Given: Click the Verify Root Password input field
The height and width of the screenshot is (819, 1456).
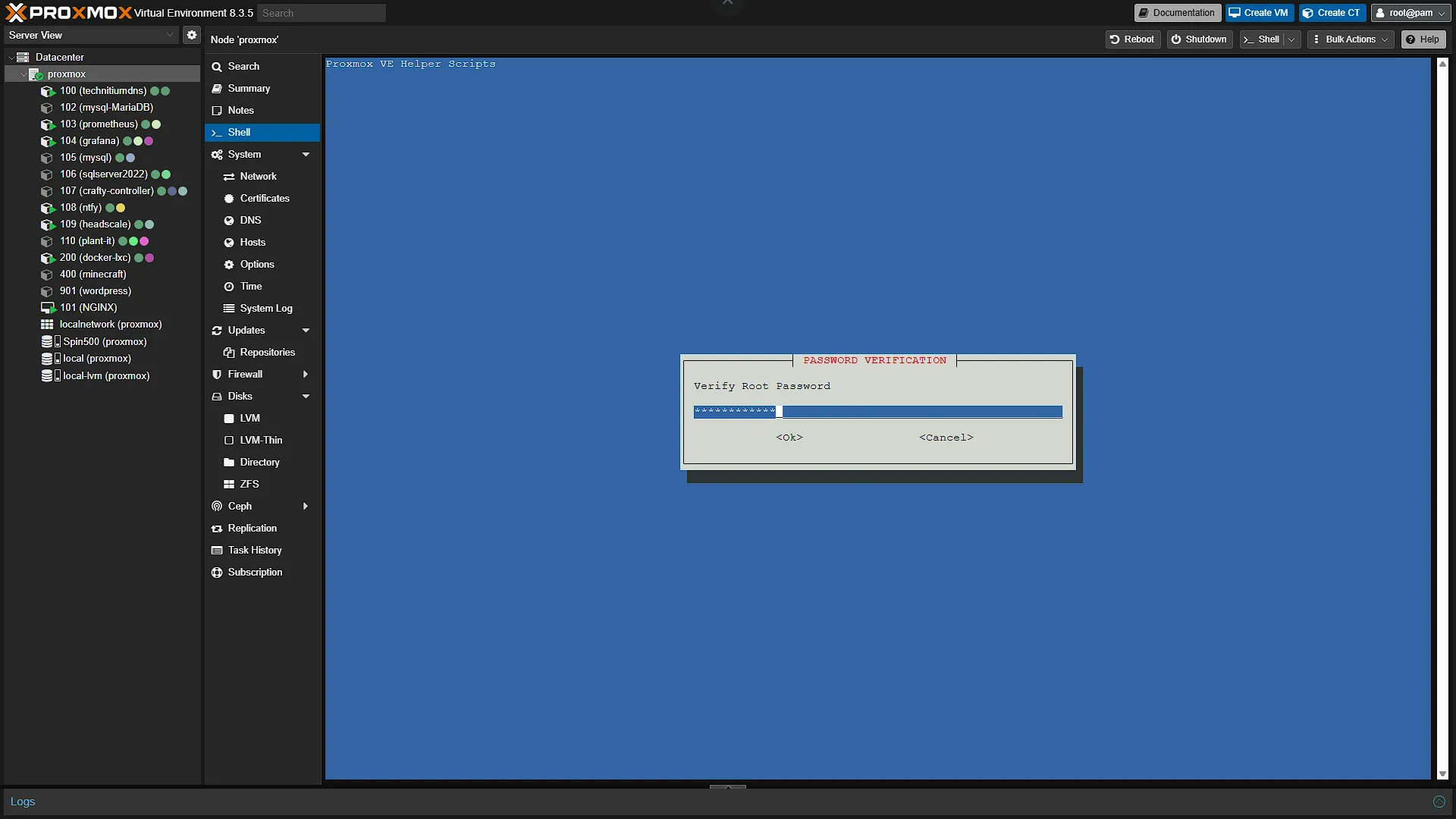Looking at the screenshot, I should 877,412.
